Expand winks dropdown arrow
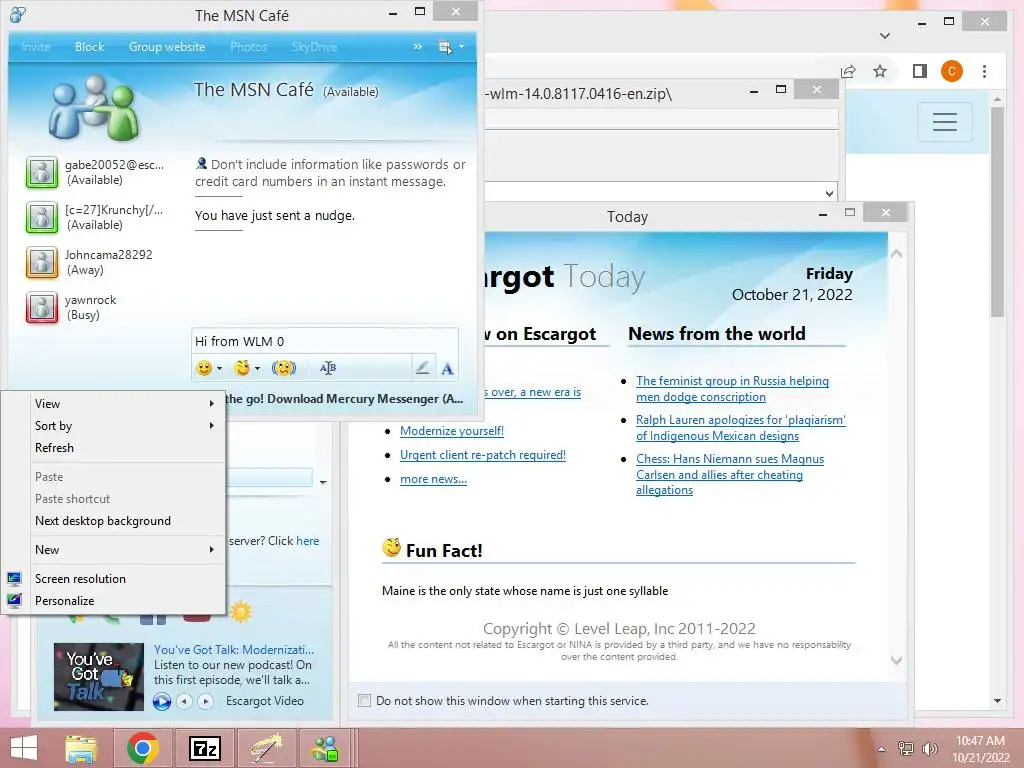The image size is (1024, 768). 257,368
